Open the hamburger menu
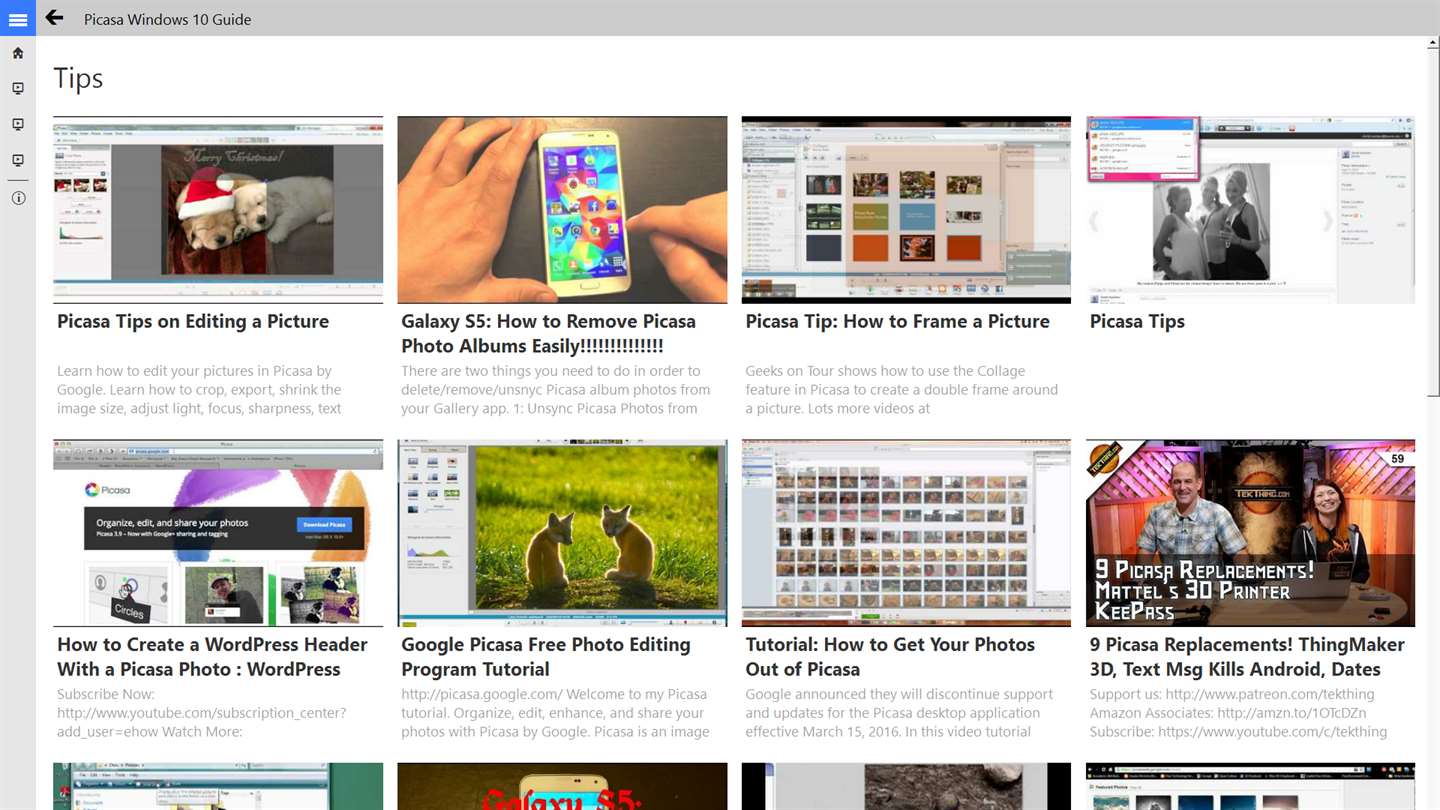The height and width of the screenshot is (810, 1440). [18, 18]
